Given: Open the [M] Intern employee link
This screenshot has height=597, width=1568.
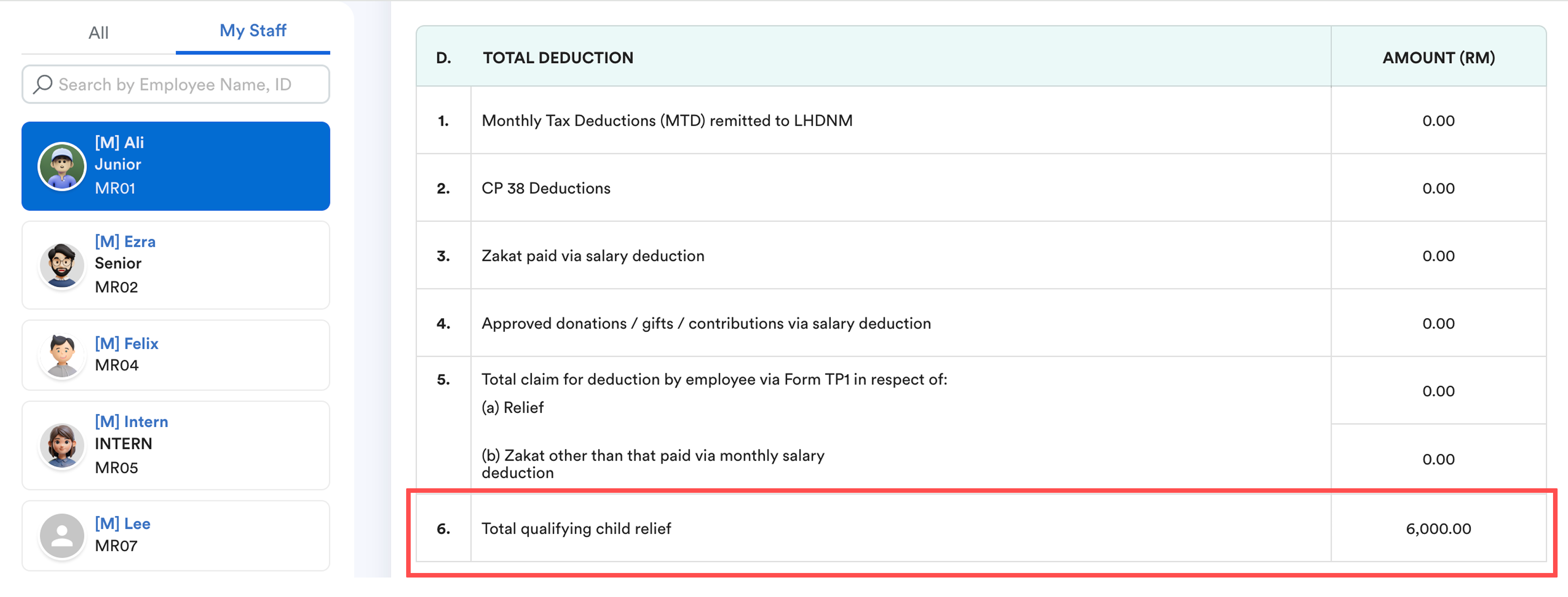Looking at the screenshot, I should [131, 422].
